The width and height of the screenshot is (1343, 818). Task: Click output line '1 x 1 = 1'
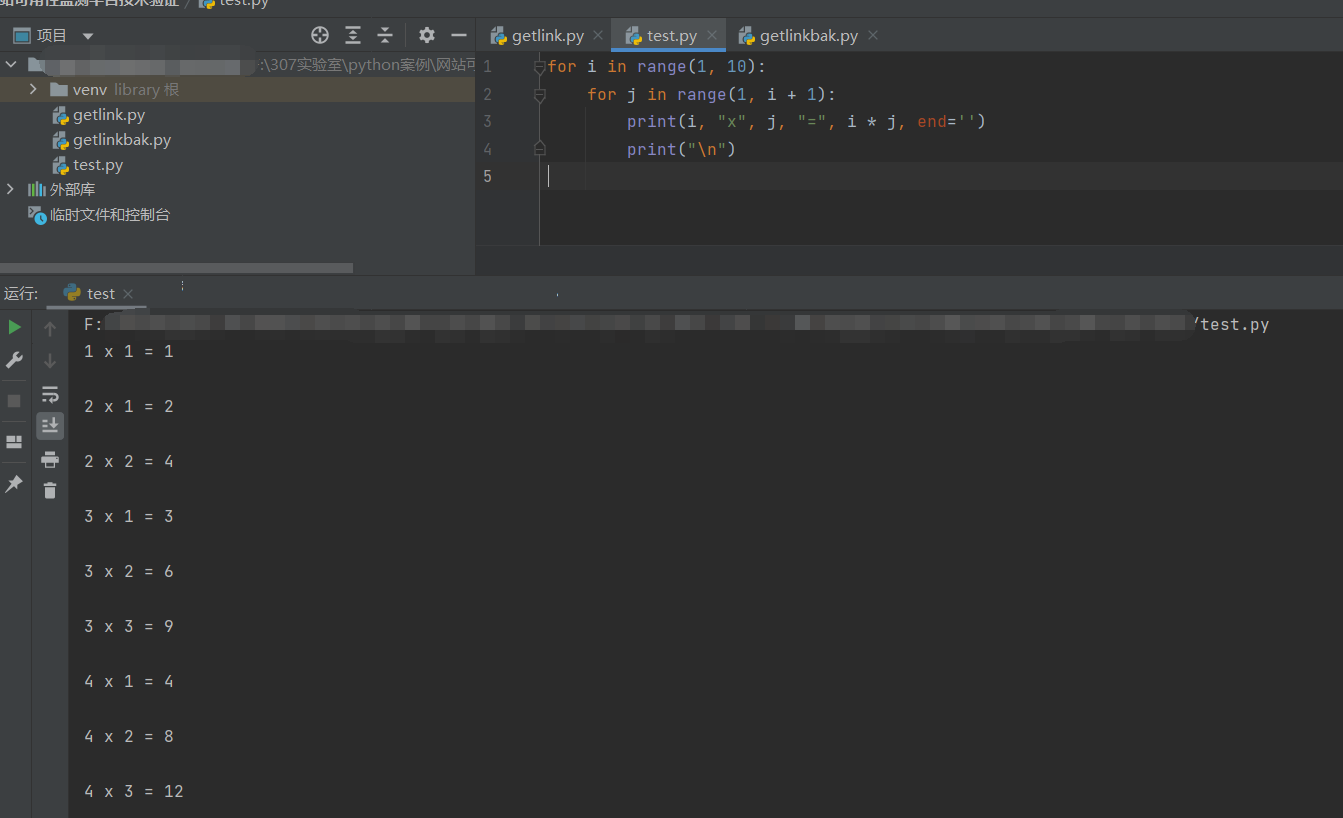tap(128, 352)
